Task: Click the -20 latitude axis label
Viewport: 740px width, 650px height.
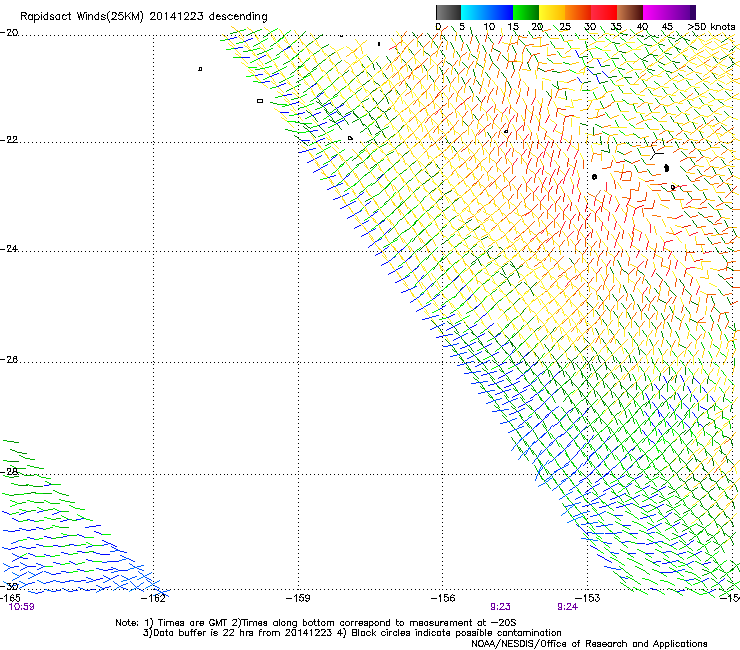Action: (9, 33)
